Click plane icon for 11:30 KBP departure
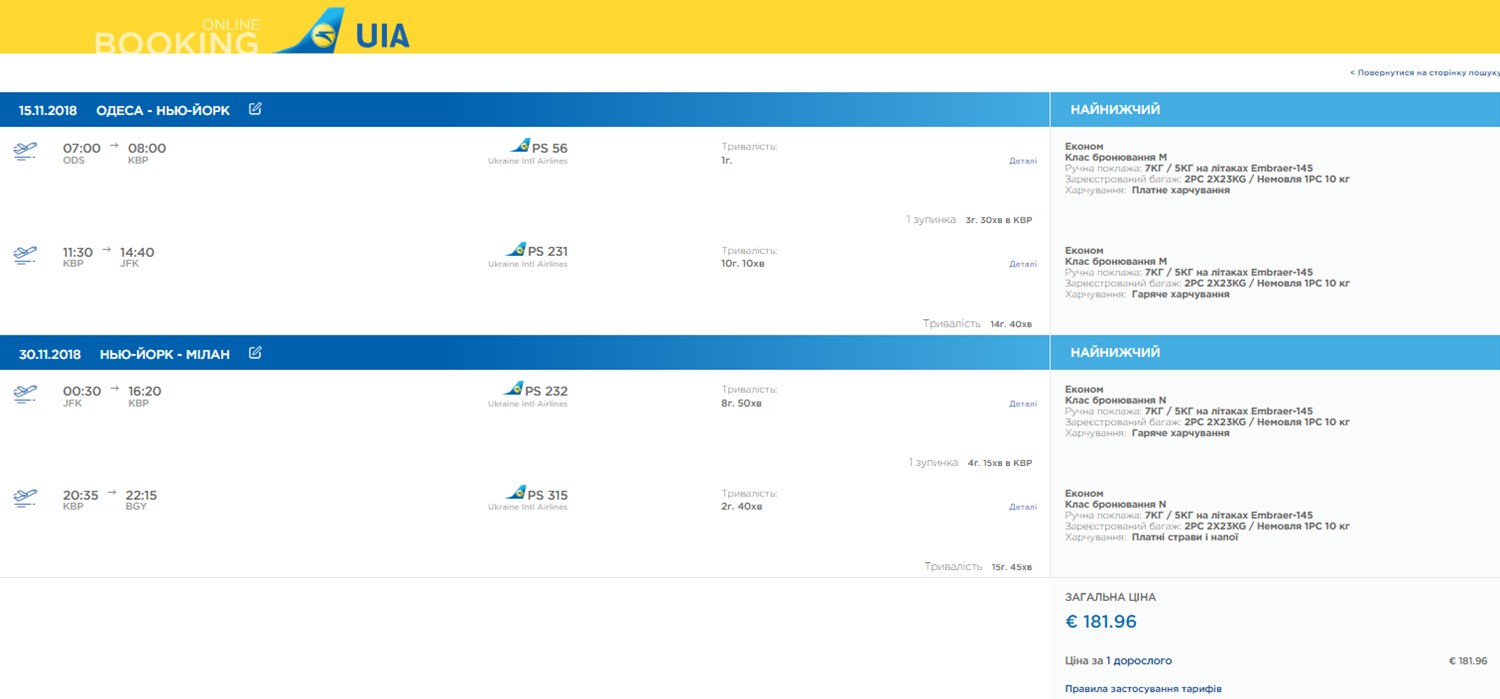 25,256
